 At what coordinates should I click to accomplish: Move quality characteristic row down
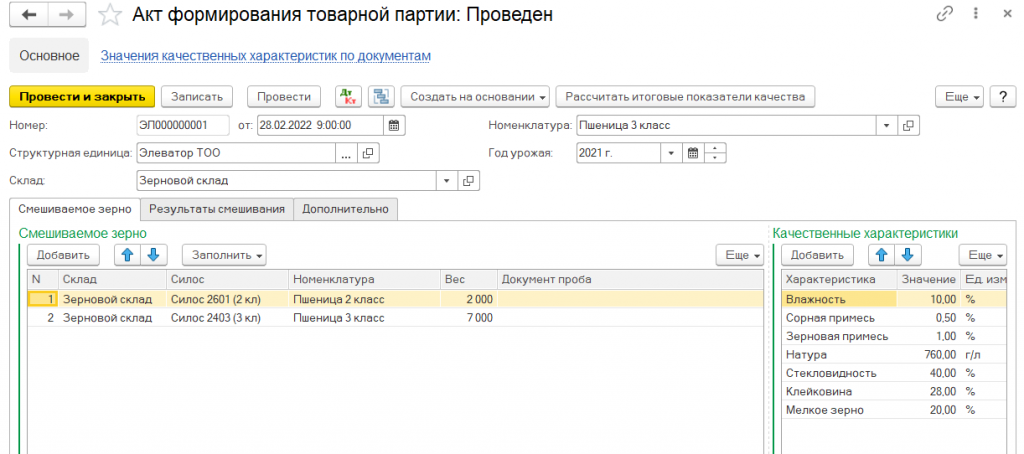pyautogui.click(x=908, y=255)
